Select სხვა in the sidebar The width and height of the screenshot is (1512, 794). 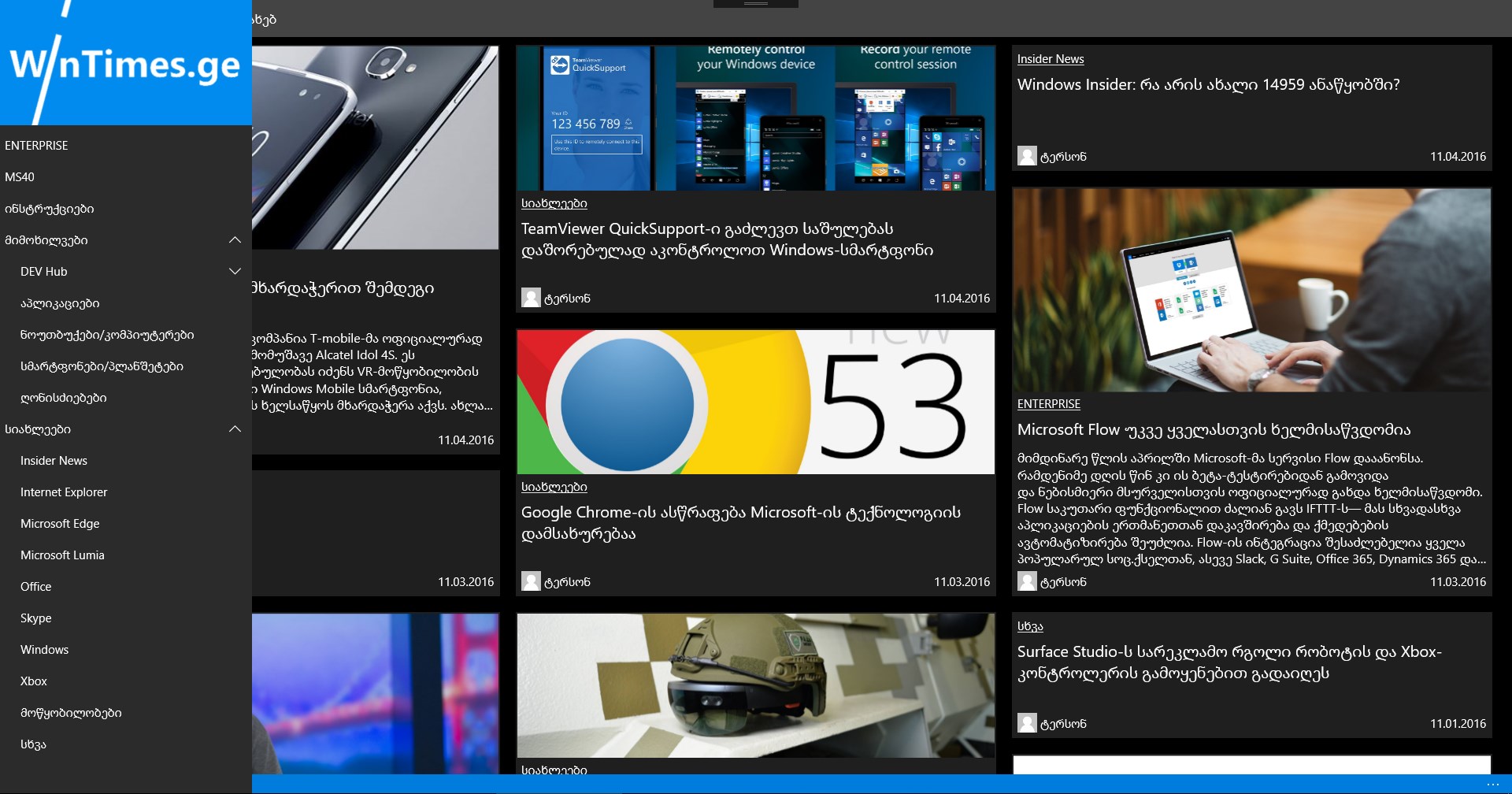[x=33, y=744]
